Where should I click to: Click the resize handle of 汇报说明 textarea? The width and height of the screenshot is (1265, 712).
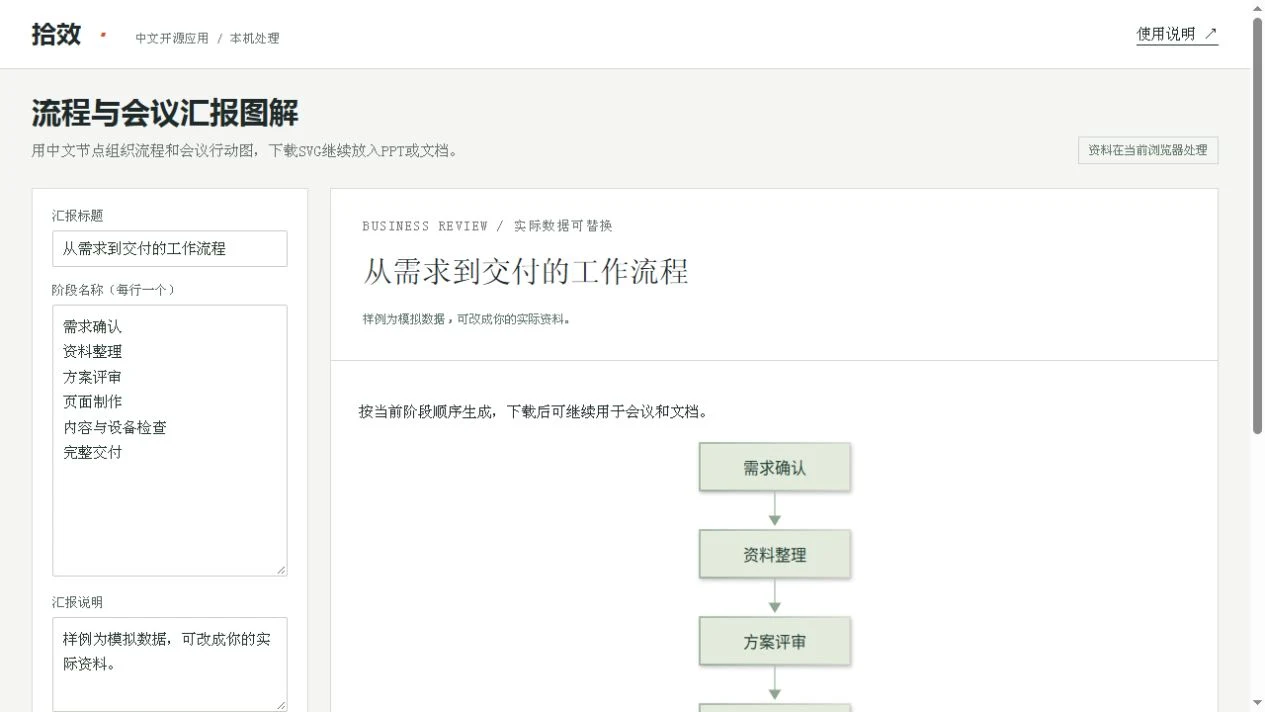click(281, 705)
